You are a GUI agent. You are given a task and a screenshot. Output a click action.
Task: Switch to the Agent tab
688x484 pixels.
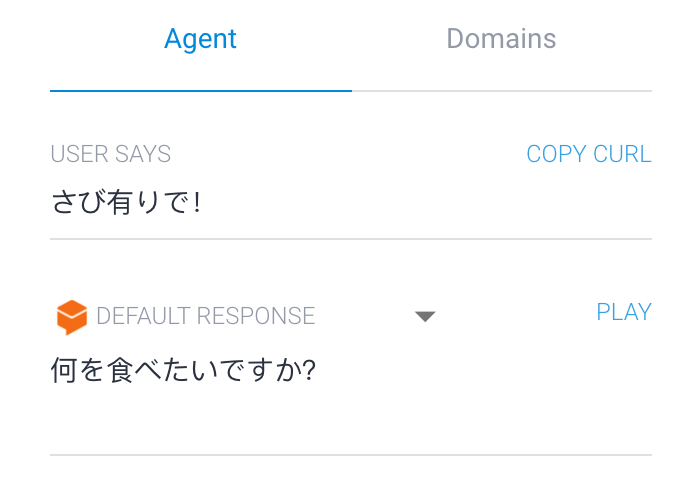[x=201, y=39]
